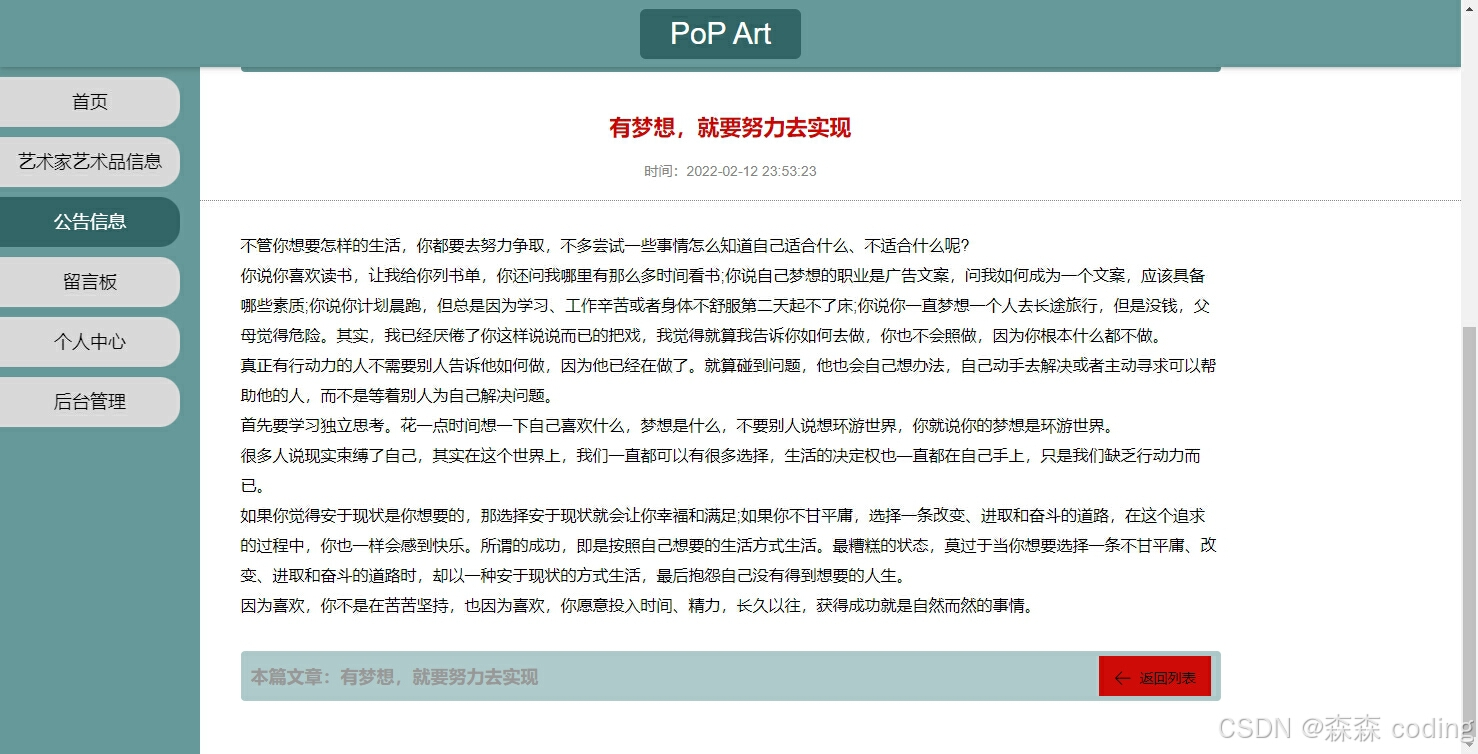This screenshot has height=754, width=1478.
Task: Open the 留言板 page
Action: tap(90, 282)
